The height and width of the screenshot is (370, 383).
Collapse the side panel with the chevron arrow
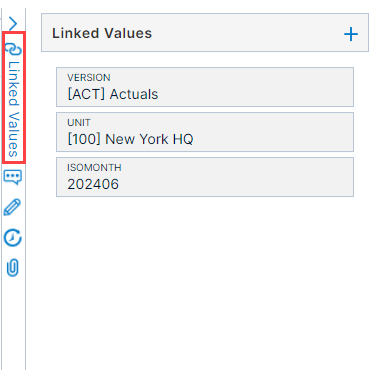click(x=13, y=24)
